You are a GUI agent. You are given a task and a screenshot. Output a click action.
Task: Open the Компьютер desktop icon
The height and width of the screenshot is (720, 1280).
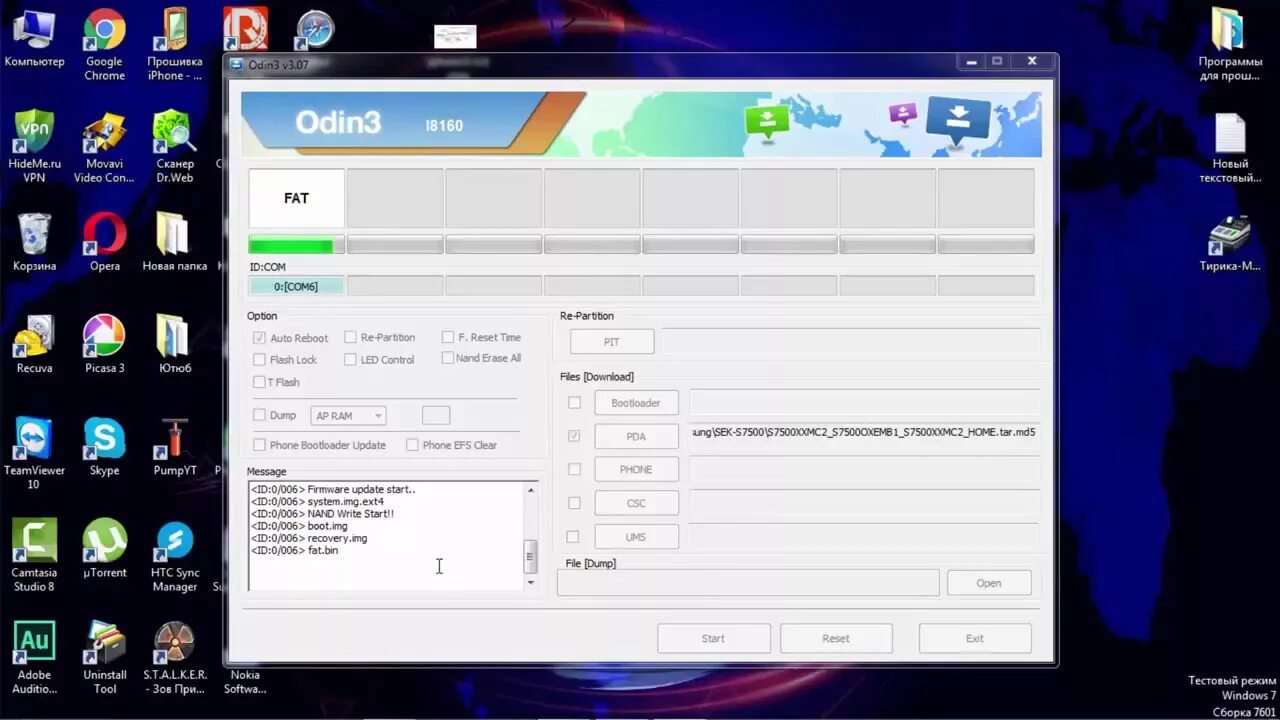(34, 39)
